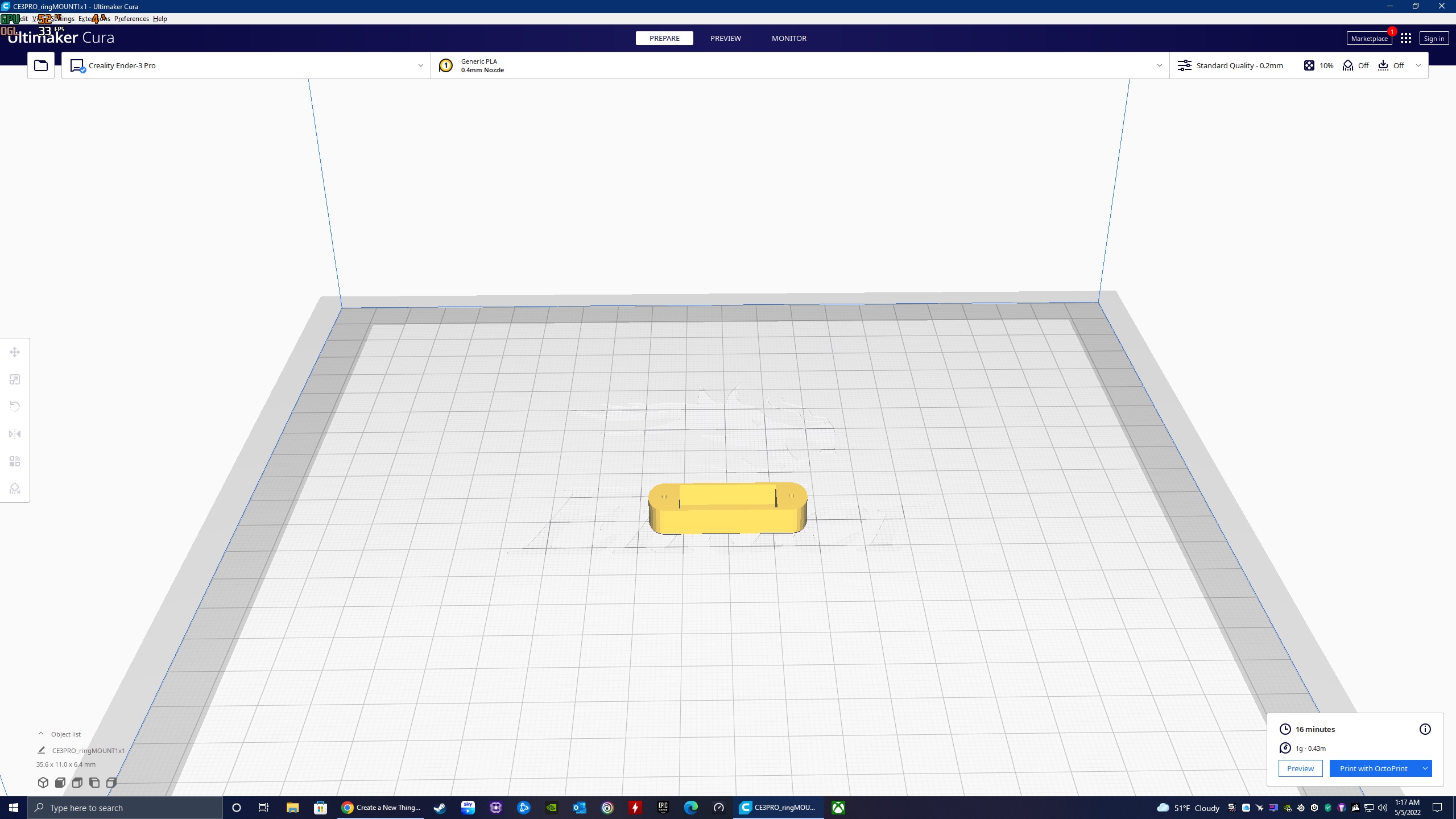Open the application switcher grid icon
1456x819 pixels.
pos(1406,38)
